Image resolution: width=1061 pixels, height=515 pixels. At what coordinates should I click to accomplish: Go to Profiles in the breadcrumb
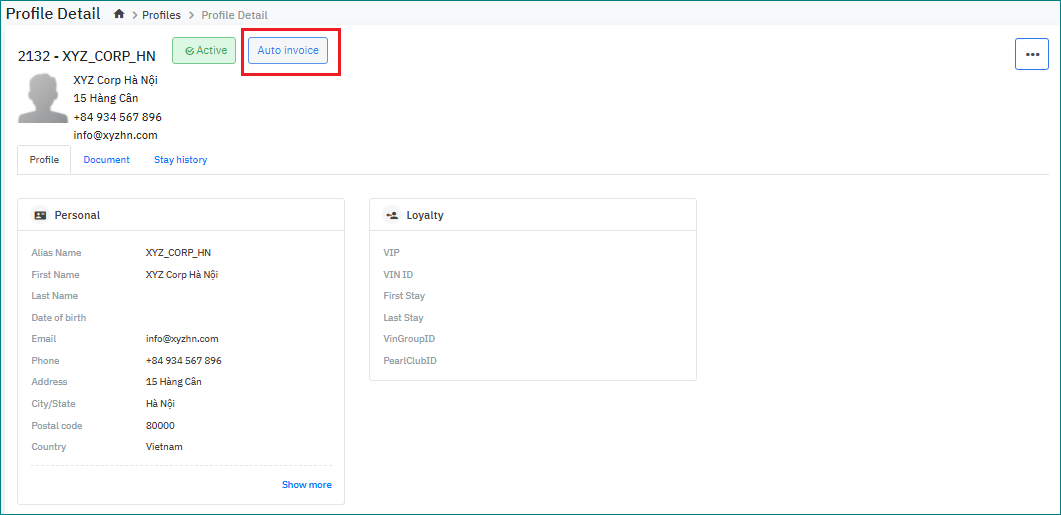[161, 15]
